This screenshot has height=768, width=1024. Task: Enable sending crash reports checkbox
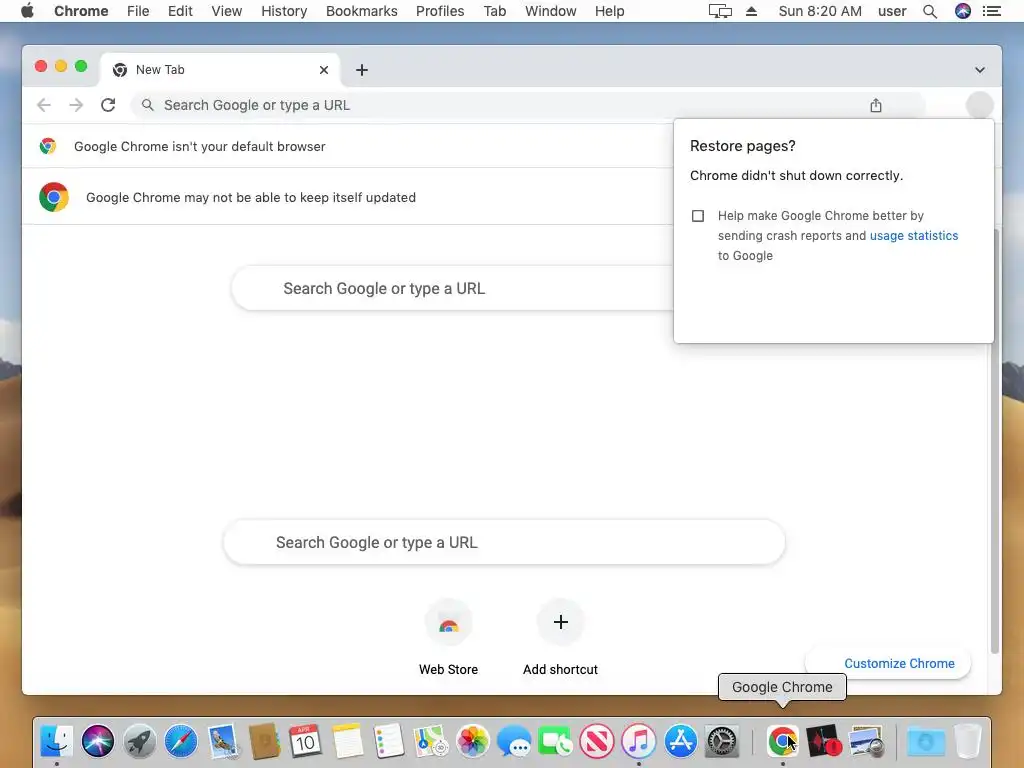698,216
